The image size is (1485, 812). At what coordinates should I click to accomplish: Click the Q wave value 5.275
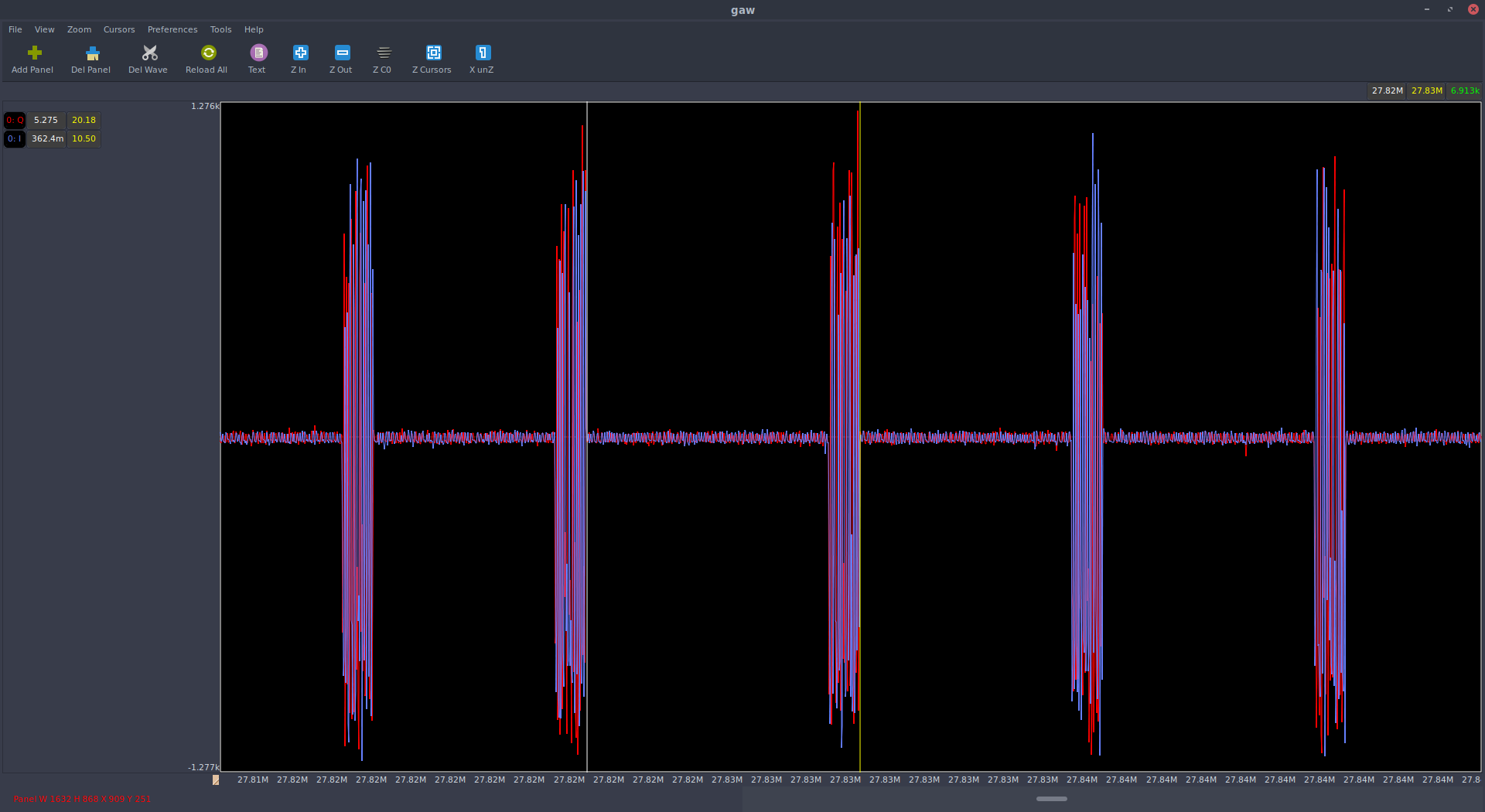point(46,120)
